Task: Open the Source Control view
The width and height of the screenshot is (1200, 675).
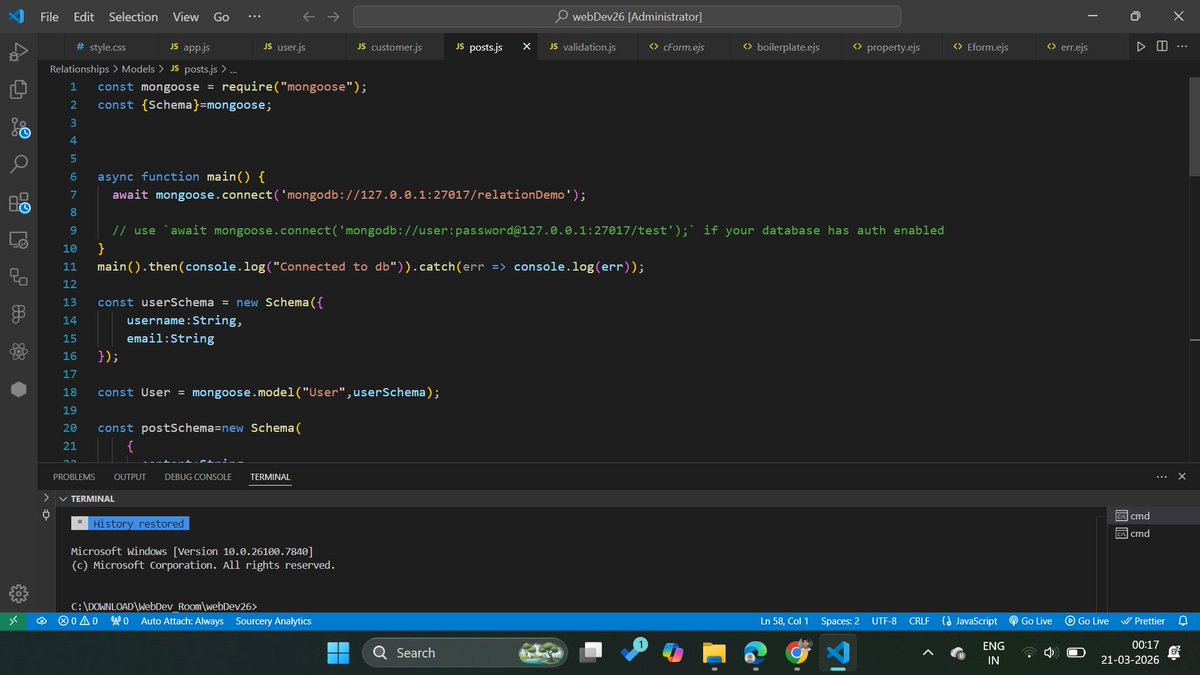Action: tap(18, 128)
